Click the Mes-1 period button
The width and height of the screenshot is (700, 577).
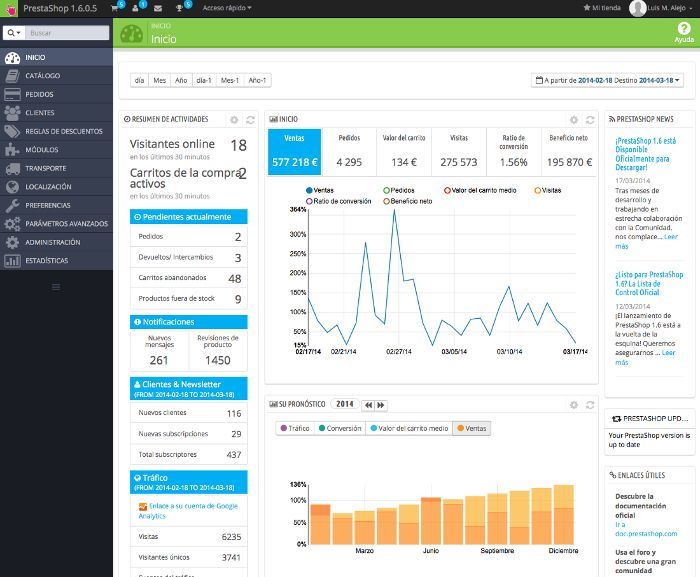tap(230, 80)
